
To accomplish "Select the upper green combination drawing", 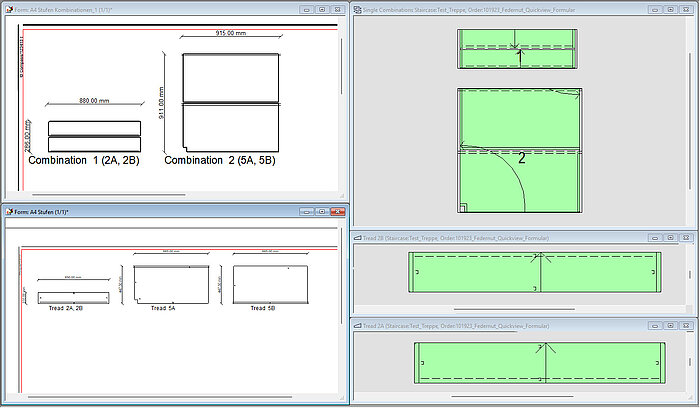I will pos(517,49).
